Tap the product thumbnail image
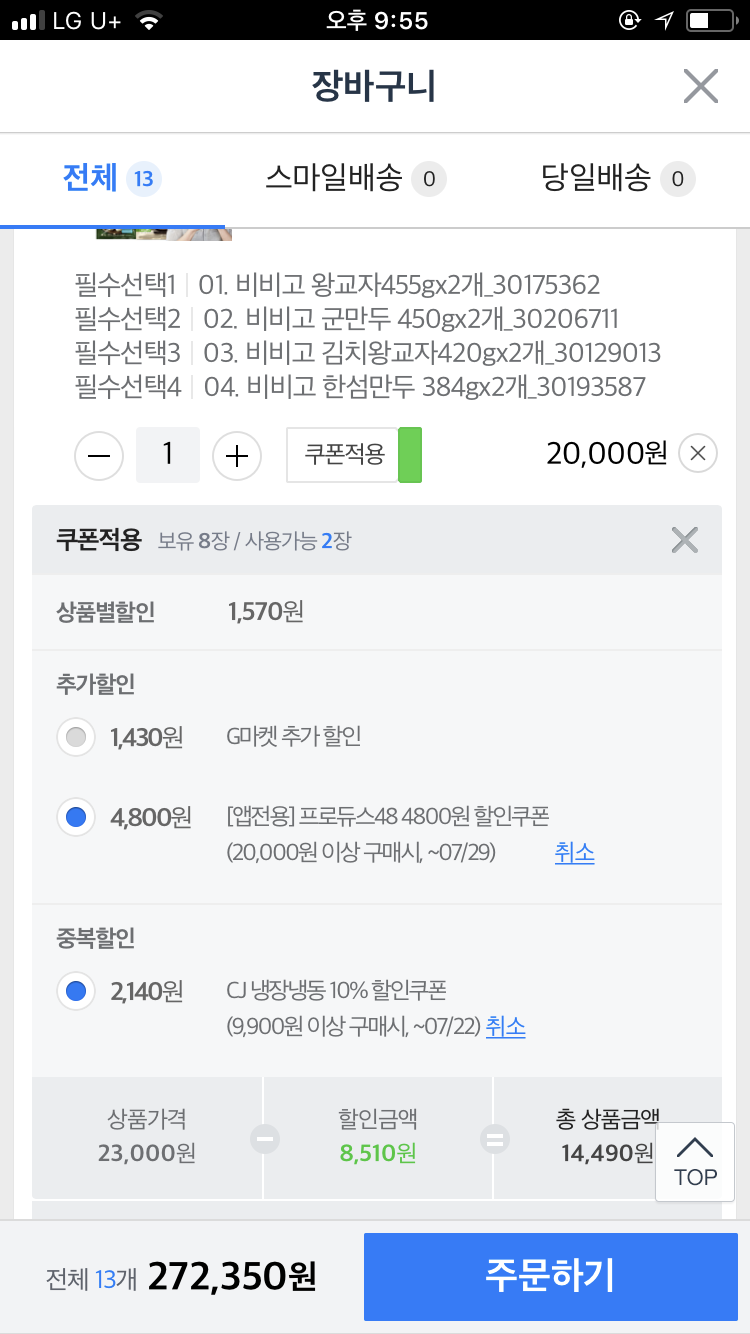The image size is (750, 1334). pos(164,235)
